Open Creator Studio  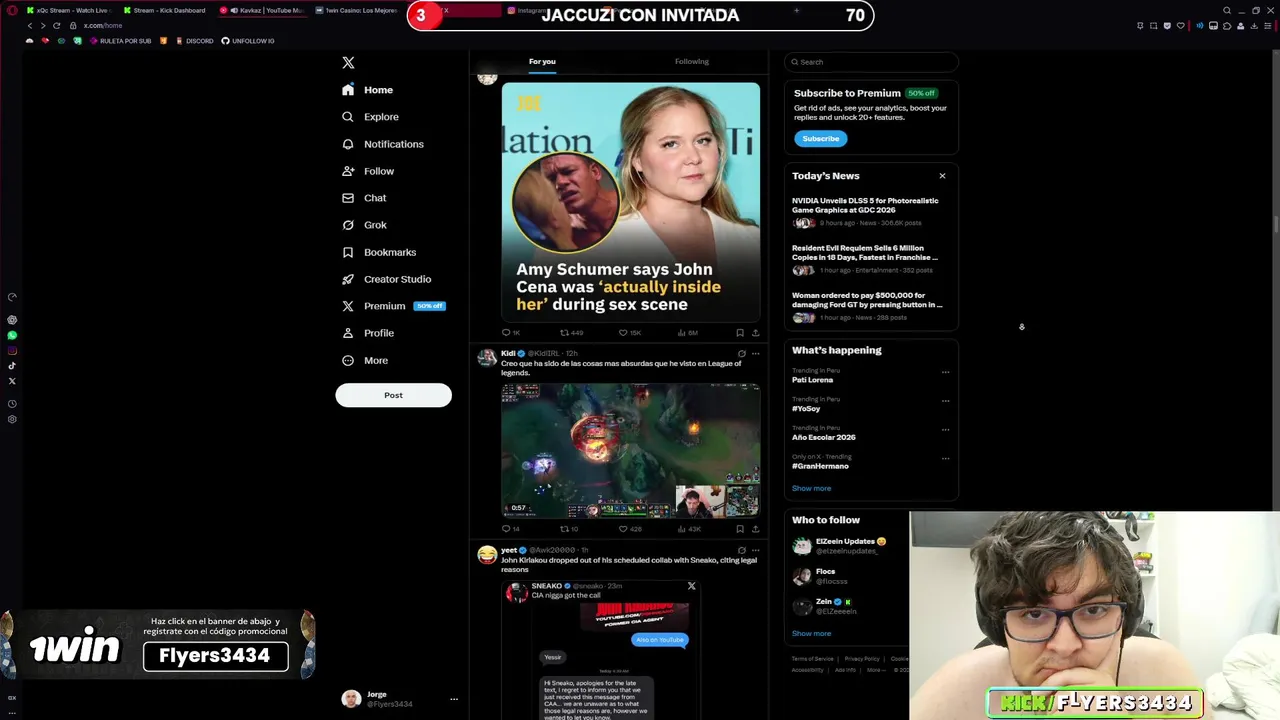pyautogui.click(x=387, y=279)
